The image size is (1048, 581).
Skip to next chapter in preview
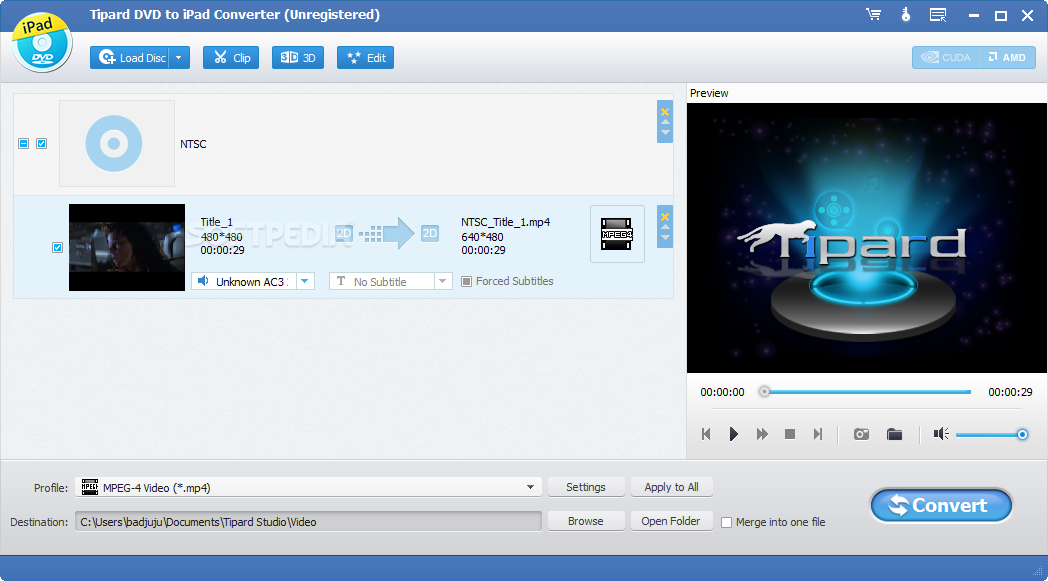tap(817, 435)
